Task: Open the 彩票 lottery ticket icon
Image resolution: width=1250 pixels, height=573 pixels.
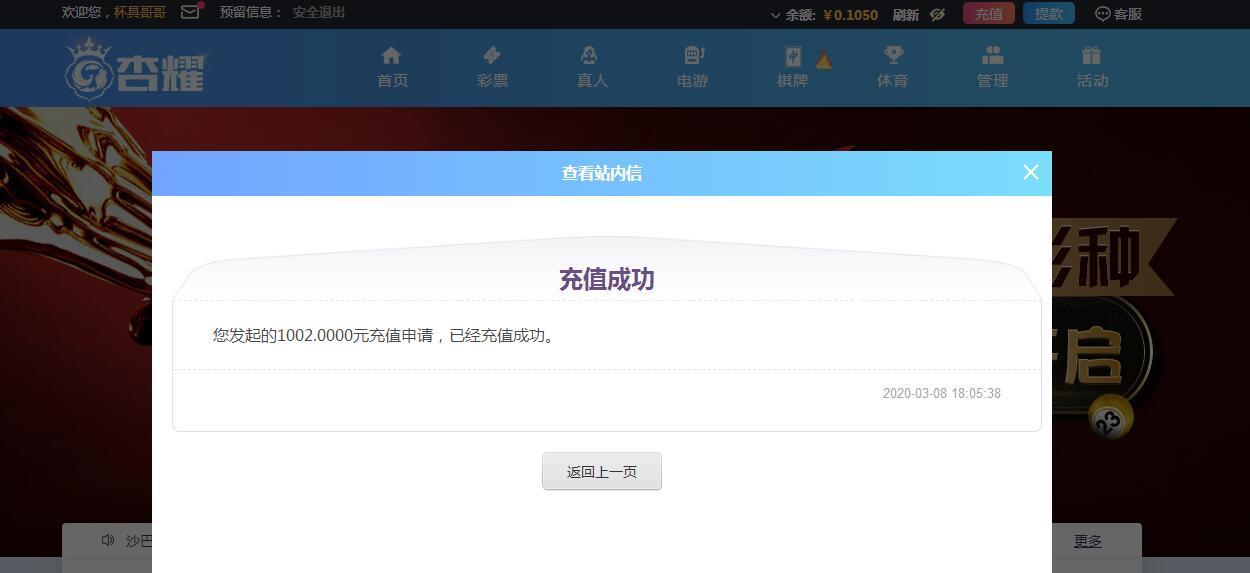Action: pyautogui.click(x=492, y=56)
